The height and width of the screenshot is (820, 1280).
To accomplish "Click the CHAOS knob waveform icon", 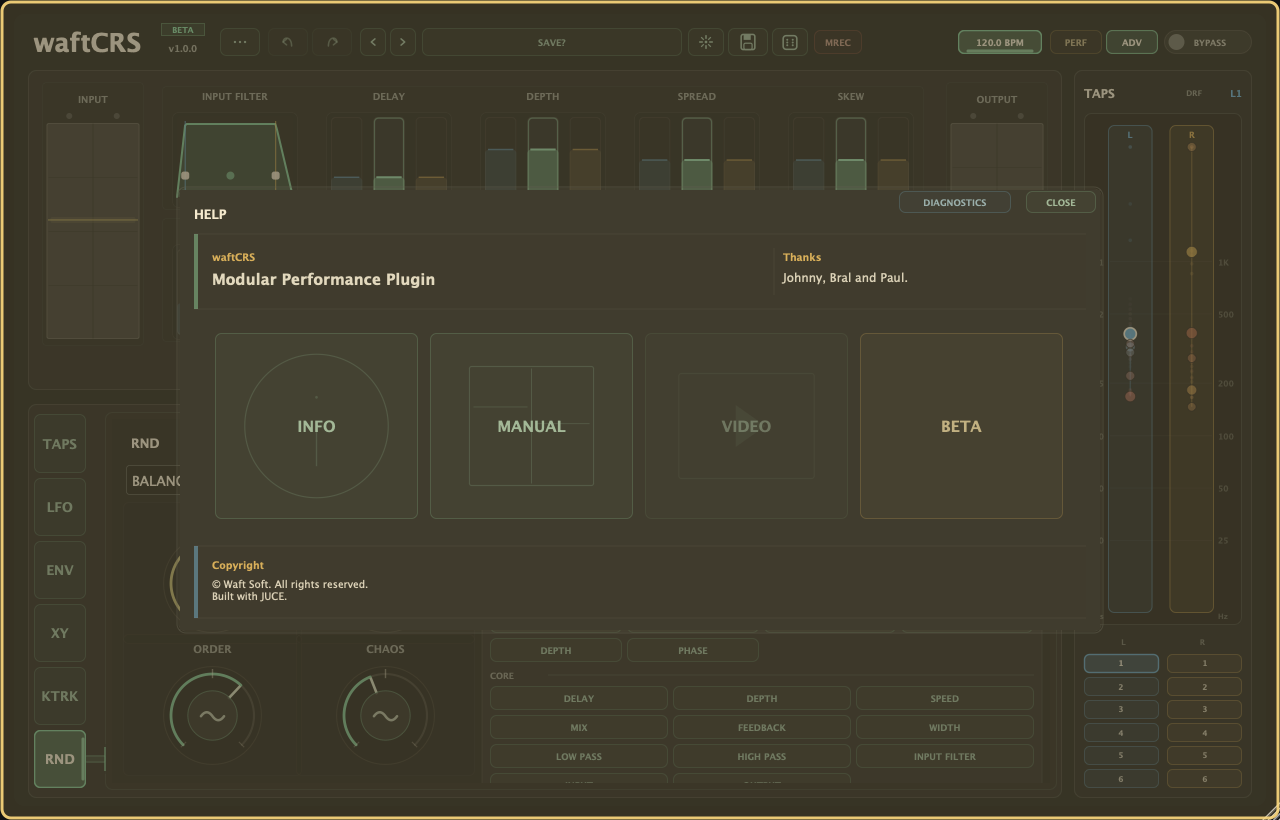I will [385, 716].
